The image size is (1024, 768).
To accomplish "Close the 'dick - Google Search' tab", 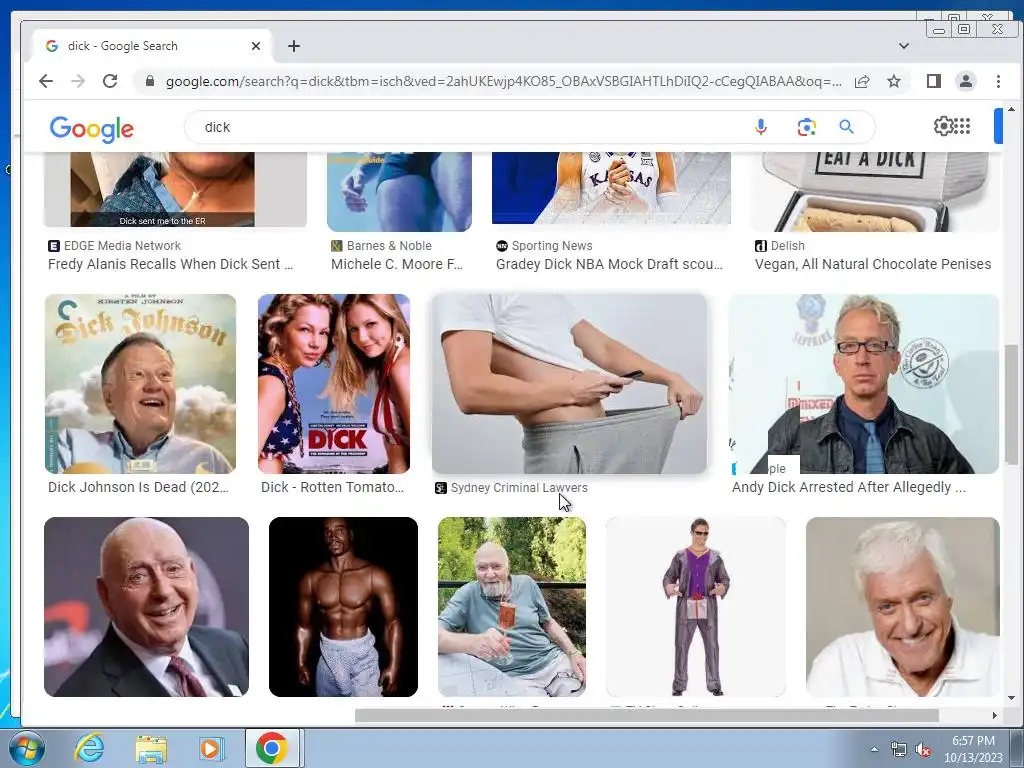I will 256,46.
